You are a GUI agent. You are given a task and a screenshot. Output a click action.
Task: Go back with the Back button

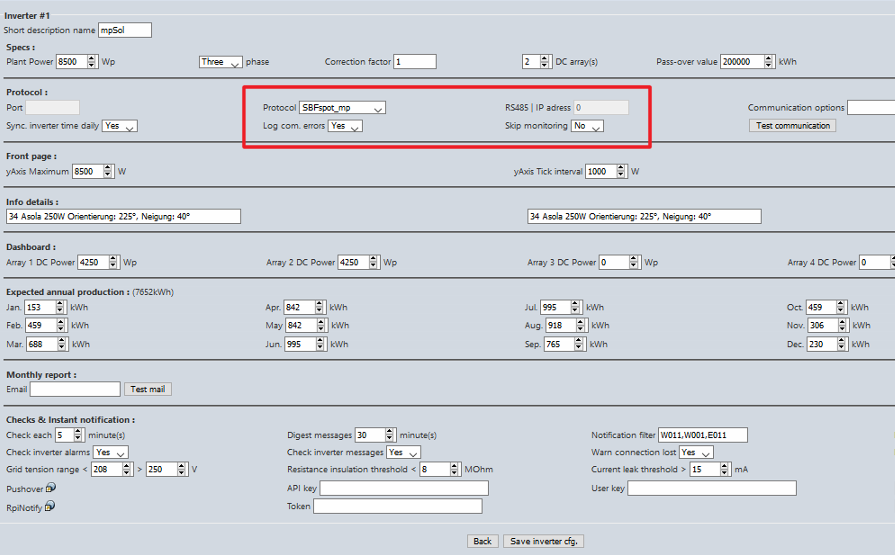point(482,541)
